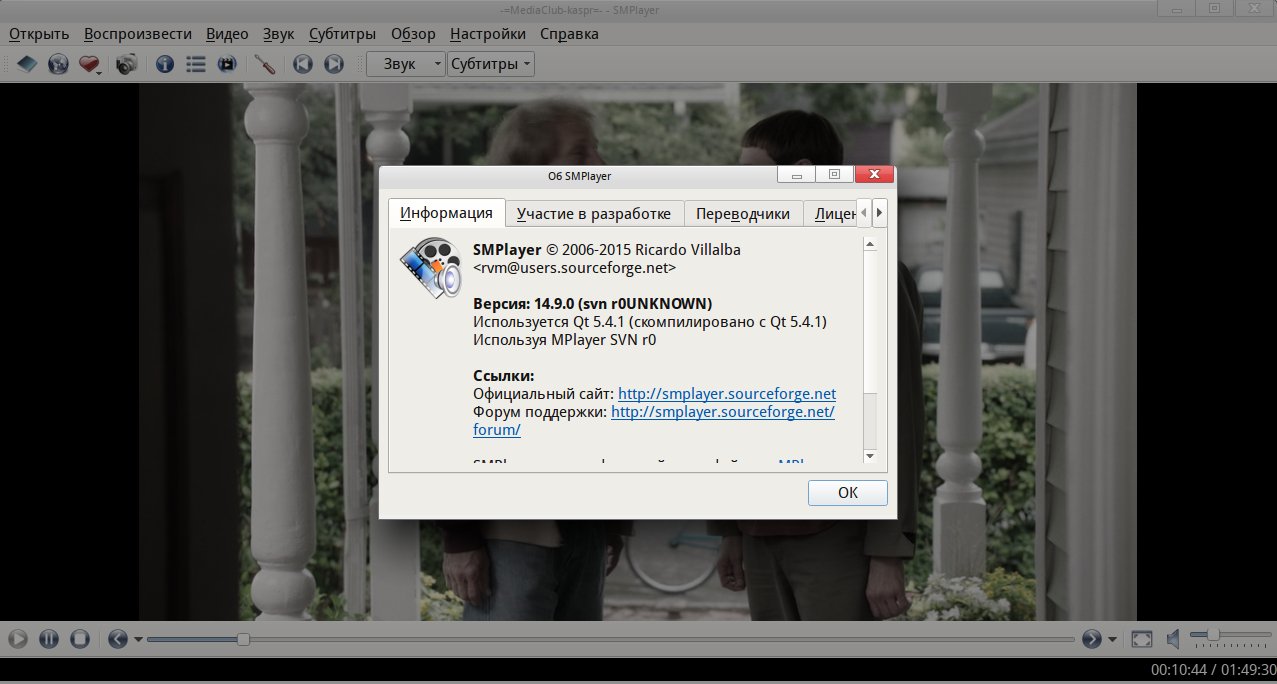Open preferences screwdriver icon
This screenshot has width=1277, height=684.
point(265,64)
